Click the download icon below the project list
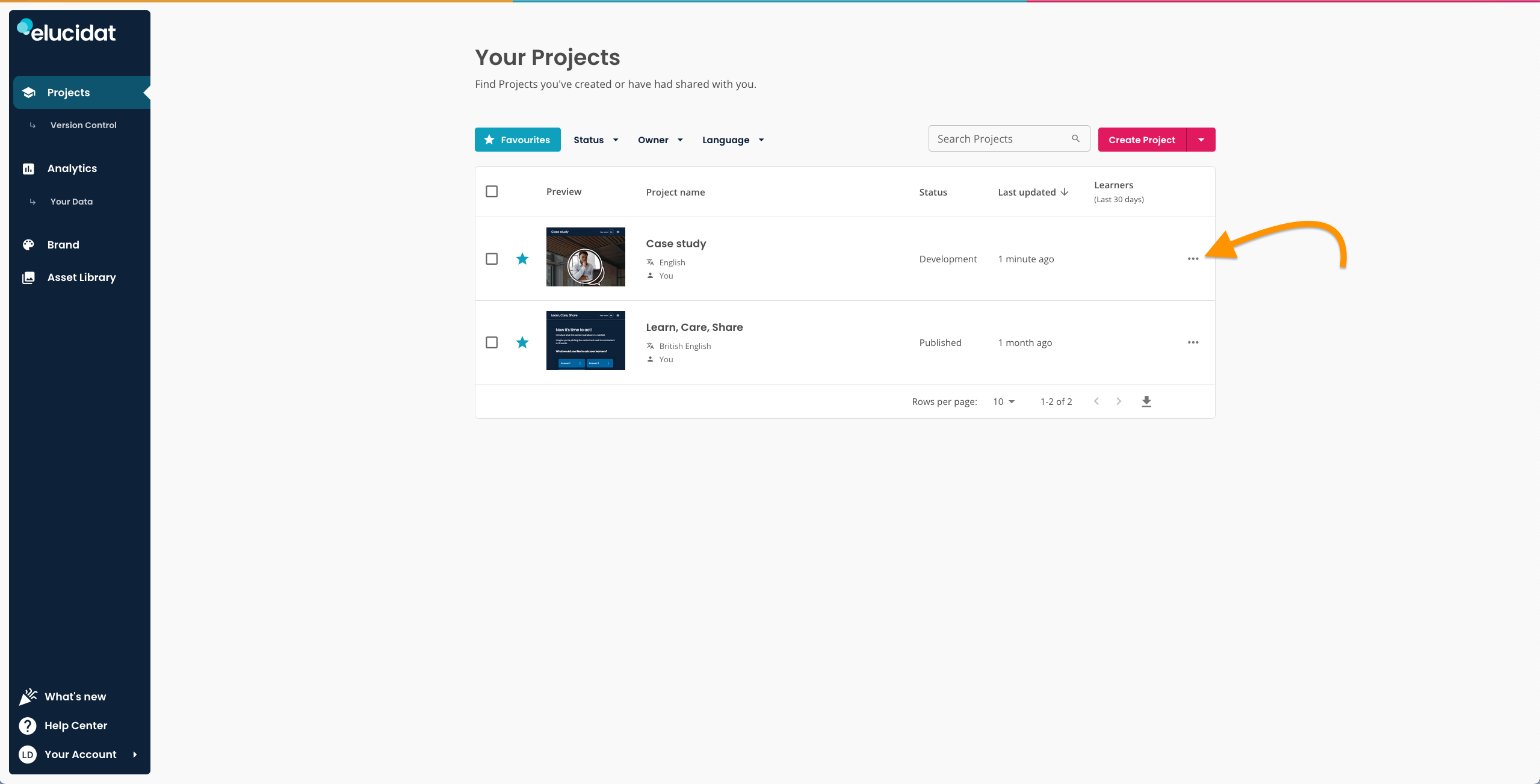Image resolution: width=1540 pixels, height=784 pixels. [1146, 401]
